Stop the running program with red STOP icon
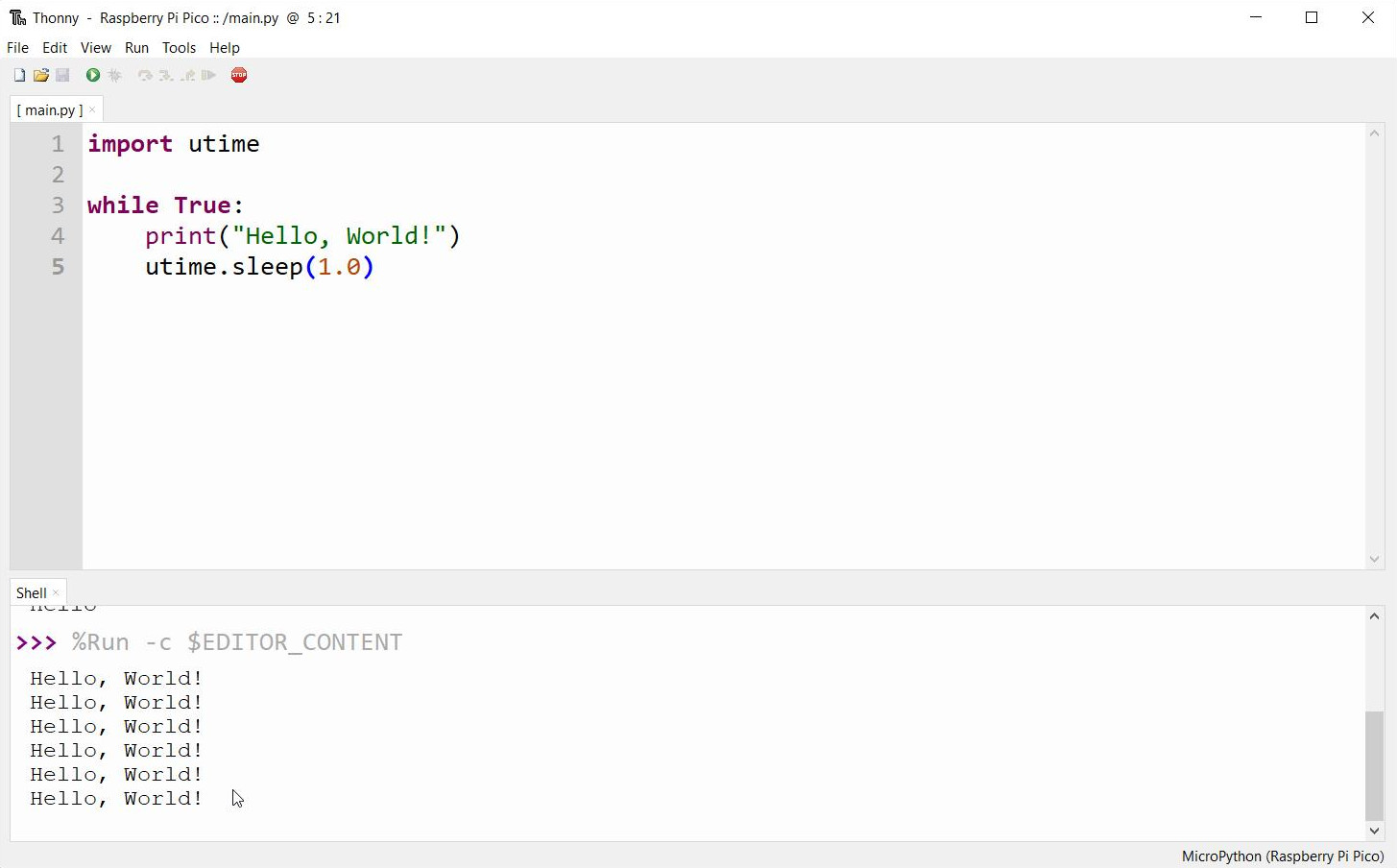This screenshot has width=1397, height=868. pyautogui.click(x=239, y=76)
